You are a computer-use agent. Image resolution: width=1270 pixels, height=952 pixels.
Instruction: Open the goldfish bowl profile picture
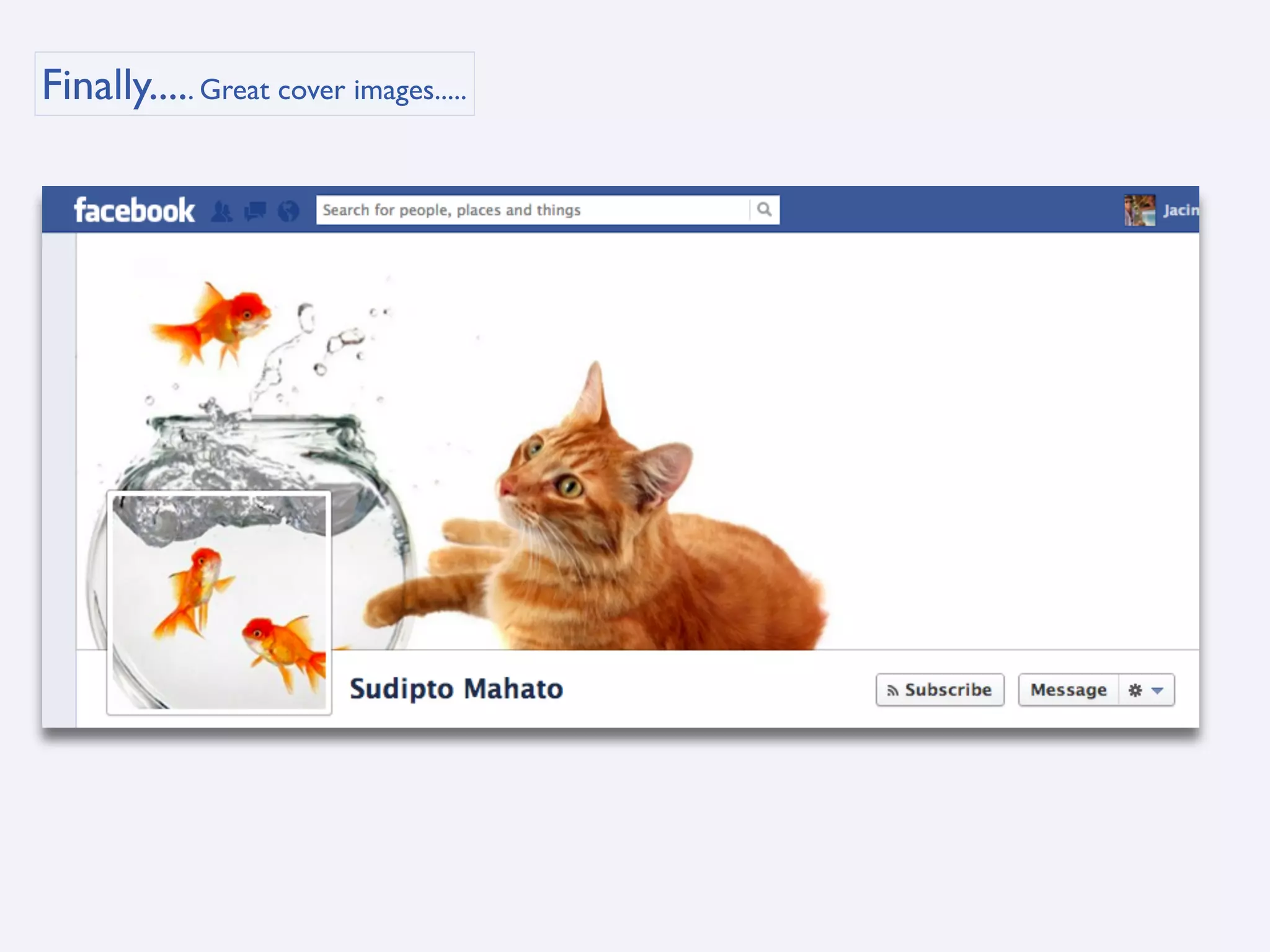(219, 602)
